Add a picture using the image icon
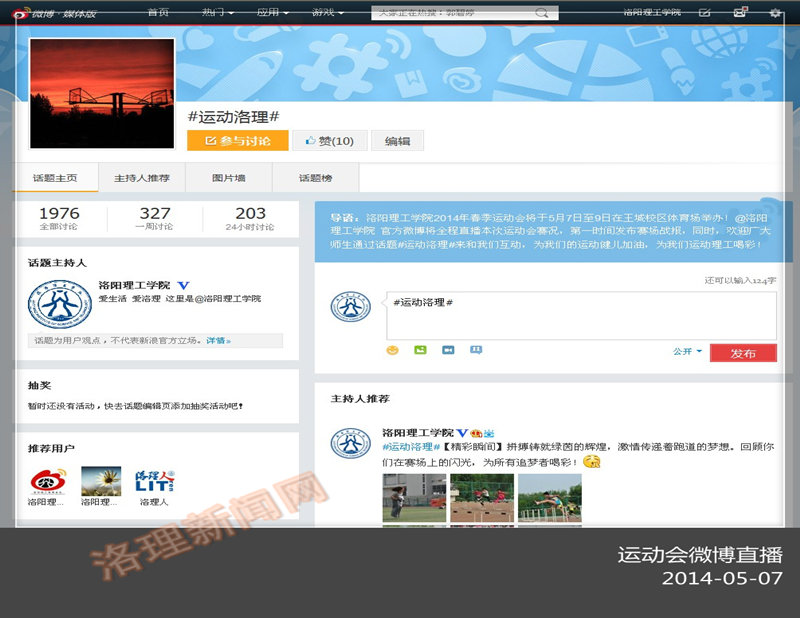800x618 pixels. coord(421,350)
